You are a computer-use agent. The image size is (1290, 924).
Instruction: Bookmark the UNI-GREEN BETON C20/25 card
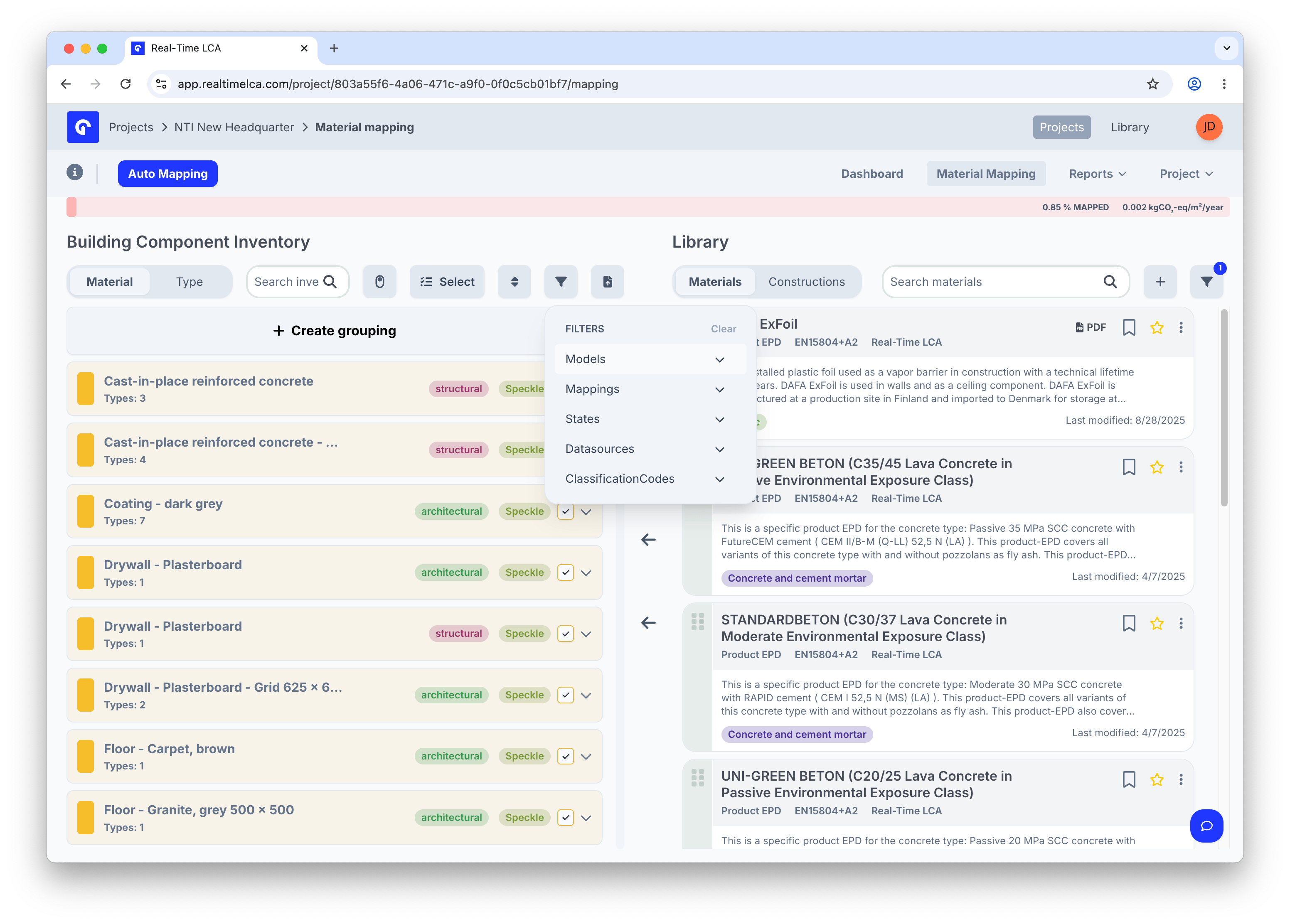(1129, 779)
